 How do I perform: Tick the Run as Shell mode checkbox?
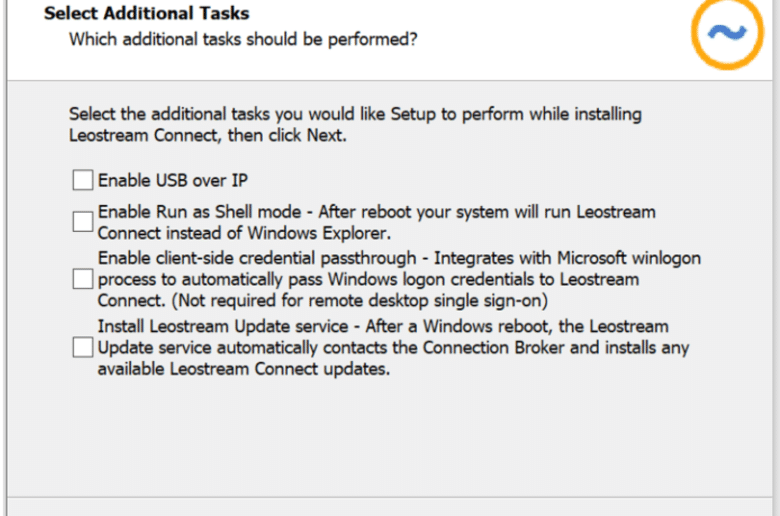[83, 222]
